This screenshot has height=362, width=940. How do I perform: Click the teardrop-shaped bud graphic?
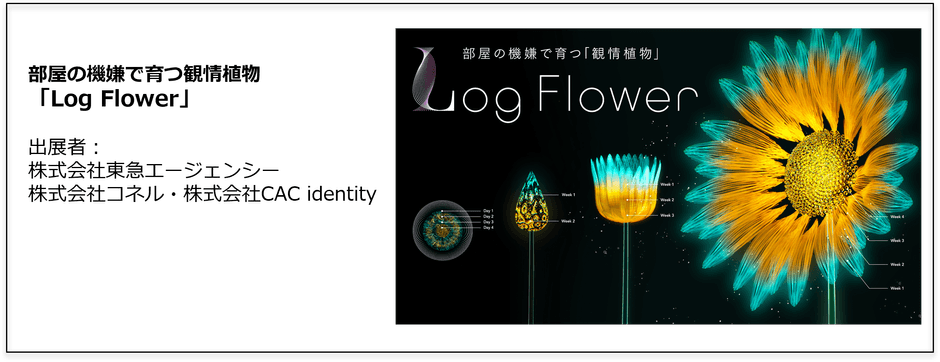click(531, 201)
